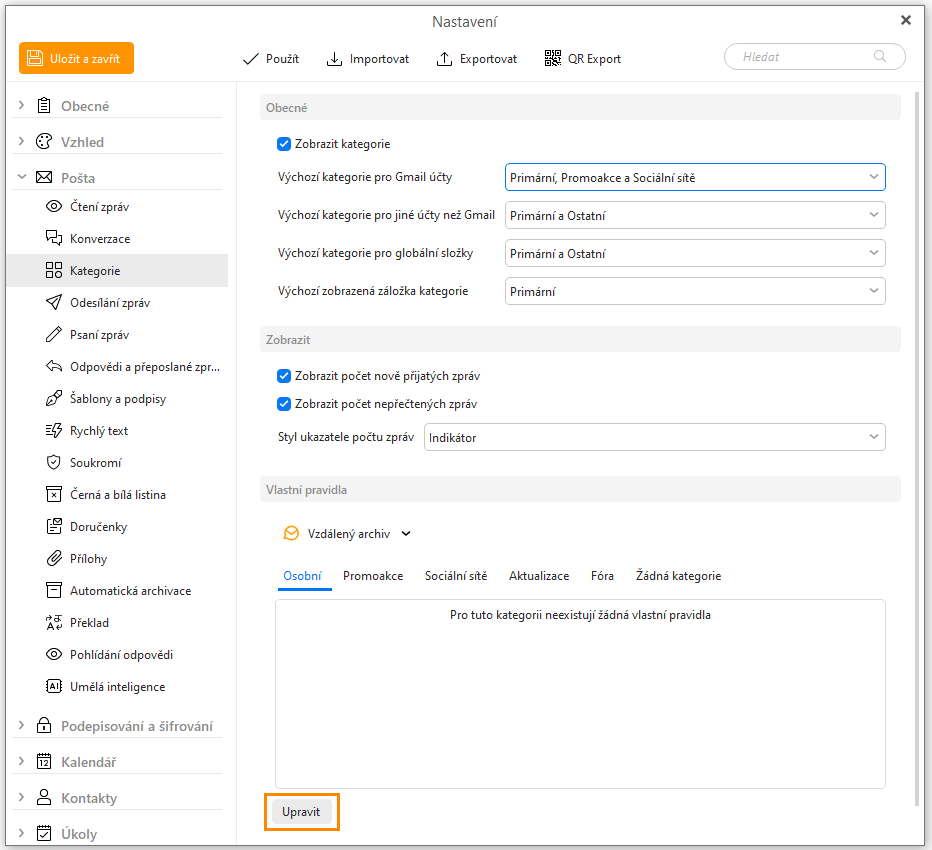Click Uložit a zavřít button

tap(76, 59)
